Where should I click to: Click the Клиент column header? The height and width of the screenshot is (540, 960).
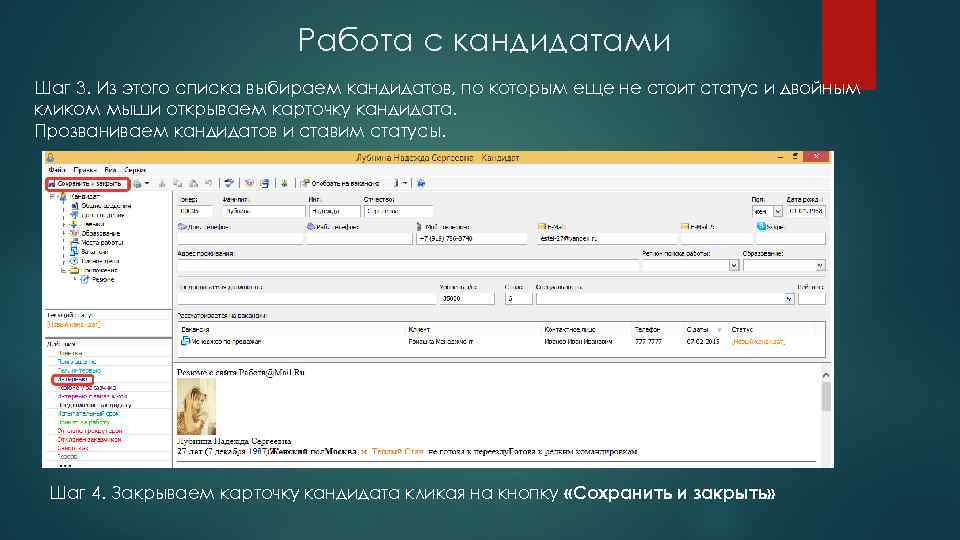click(419, 330)
